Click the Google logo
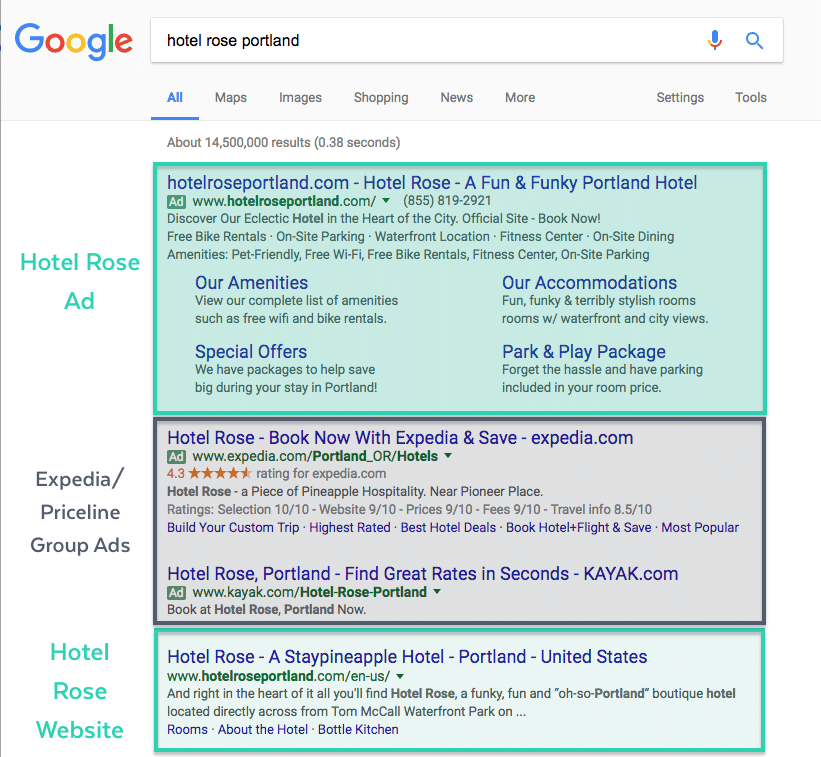The height and width of the screenshot is (757, 821). pos(73,41)
